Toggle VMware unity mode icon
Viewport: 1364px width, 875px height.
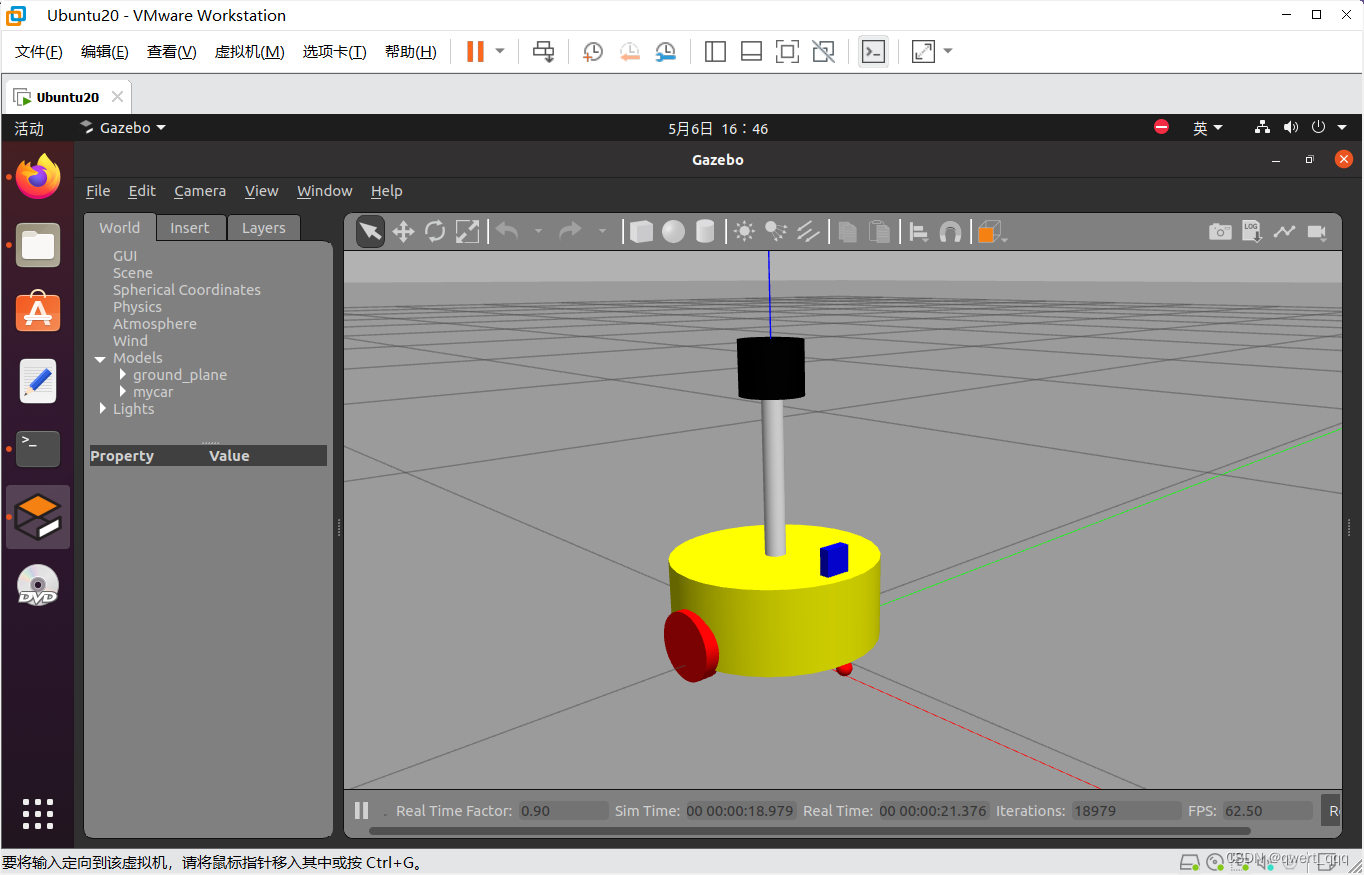(x=823, y=51)
